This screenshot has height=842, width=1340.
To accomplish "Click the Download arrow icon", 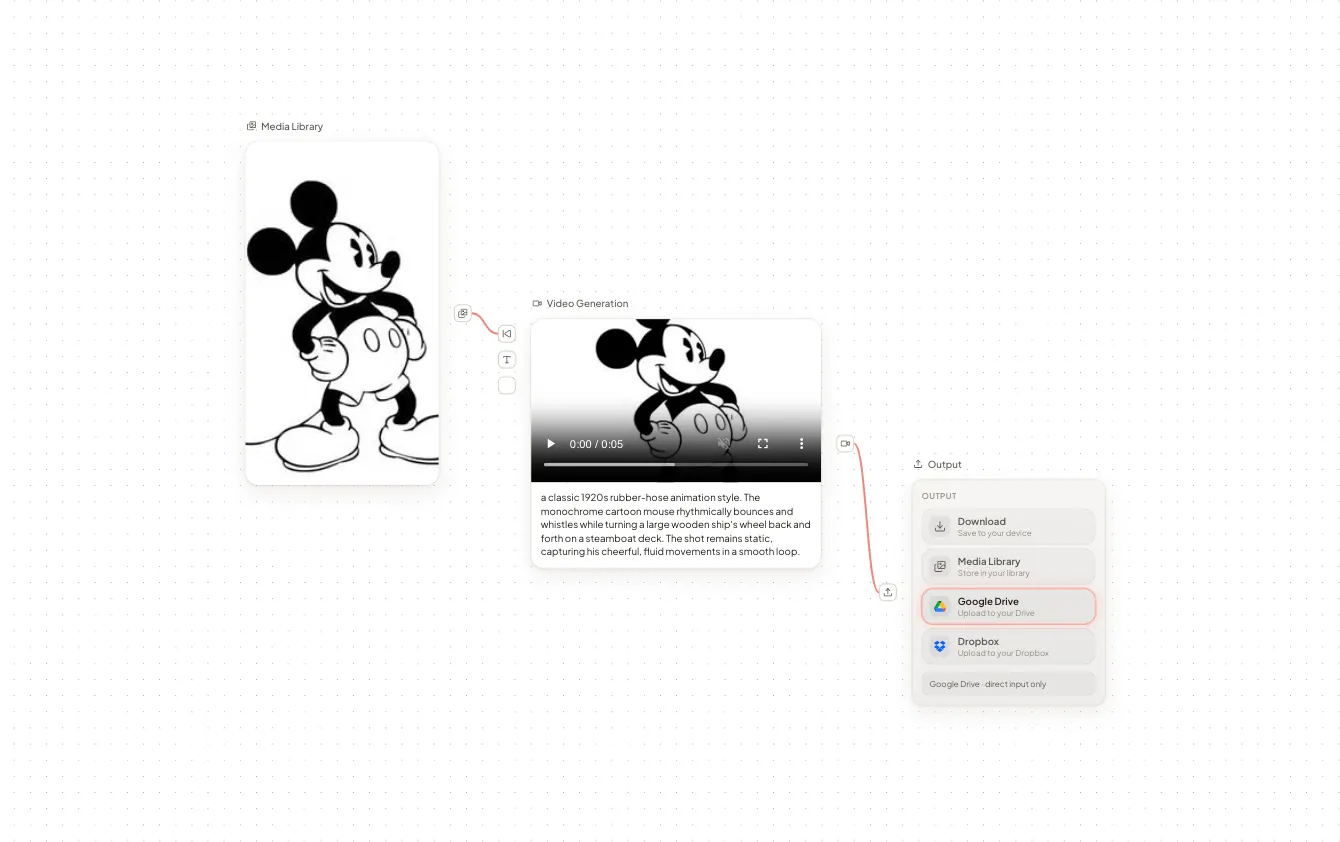I will point(940,526).
